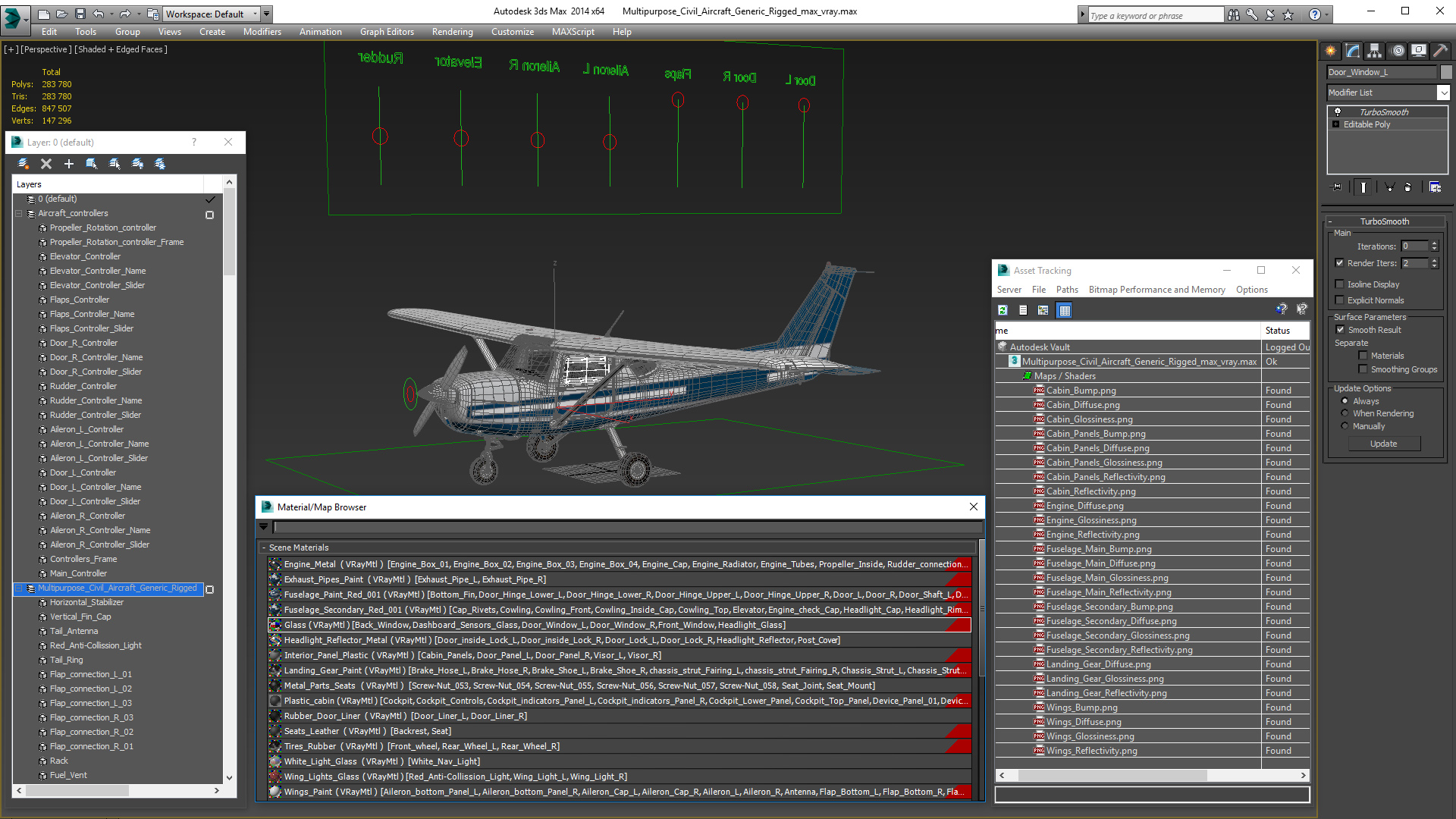The width and height of the screenshot is (1456, 819).
Task: Toggle Show End Result icon in modifier stack
Action: pyautogui.click(x=1363, y=187)
